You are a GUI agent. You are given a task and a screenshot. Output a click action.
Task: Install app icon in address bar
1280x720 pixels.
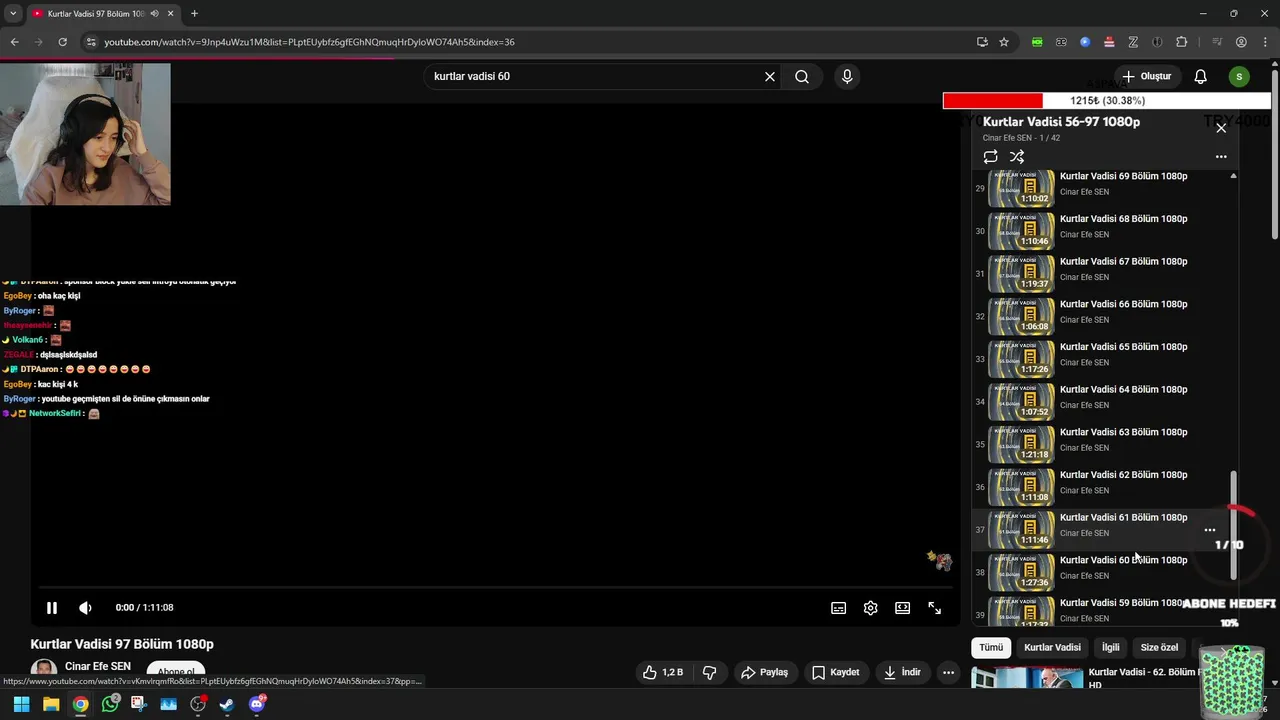tap(982, 42)
